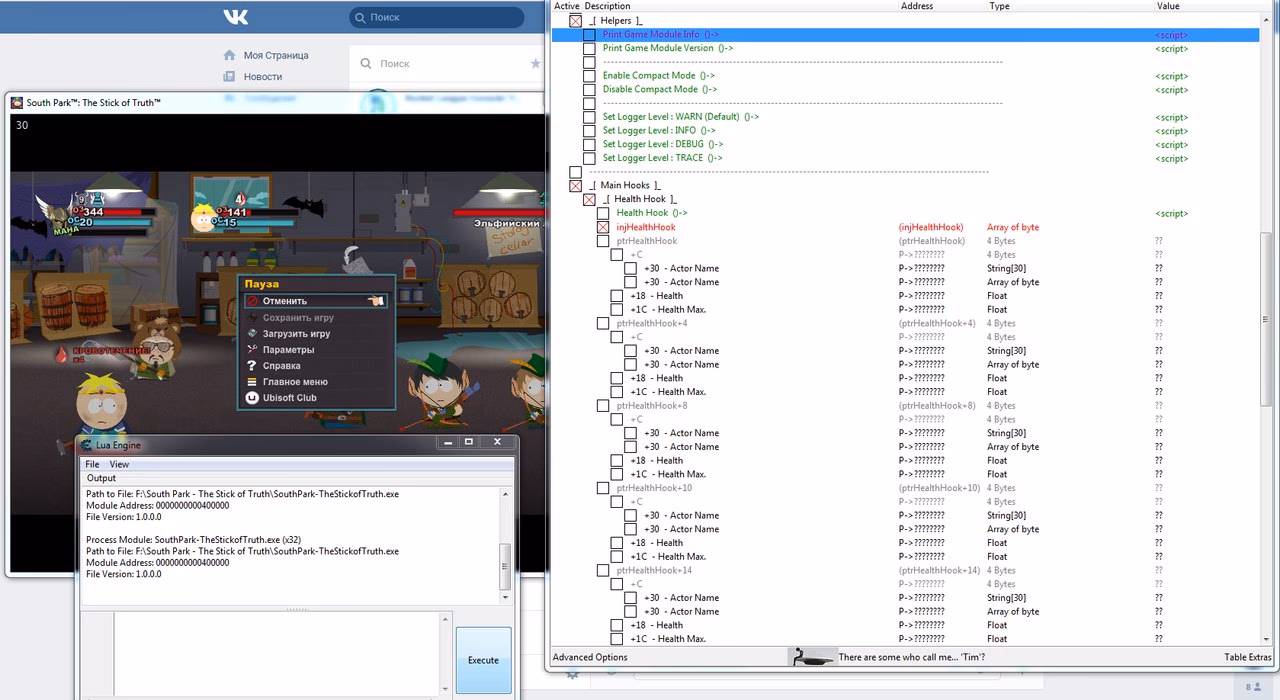Toggle the Health Hook script checkbox

603,213
